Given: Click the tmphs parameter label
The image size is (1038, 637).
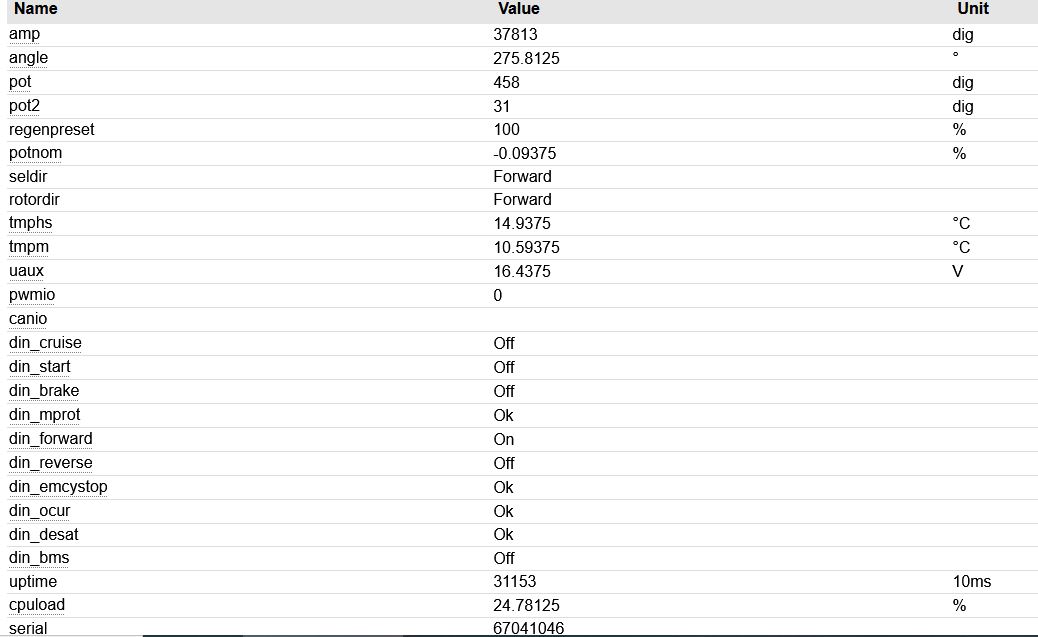Looking at the screenshot, I should coord(31,224).
